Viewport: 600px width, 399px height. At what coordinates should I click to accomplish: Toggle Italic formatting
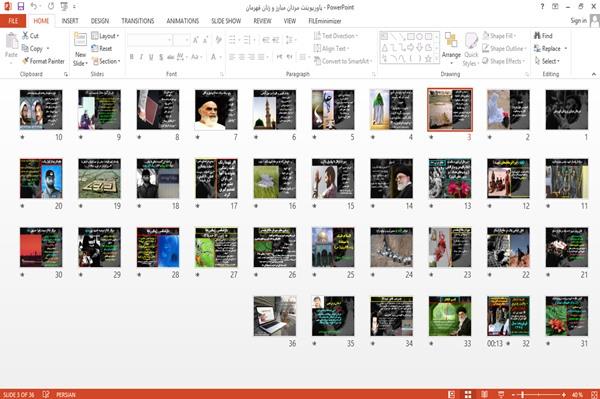141,57
